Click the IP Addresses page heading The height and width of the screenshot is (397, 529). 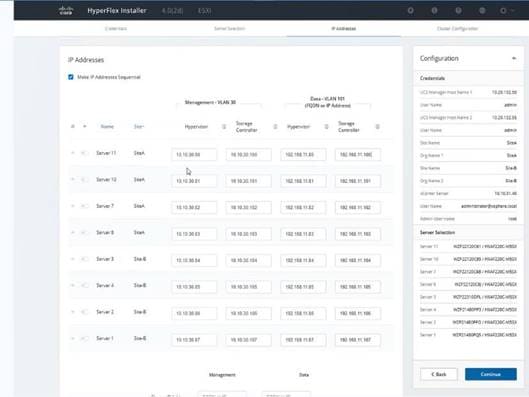[x=86, y=60]
